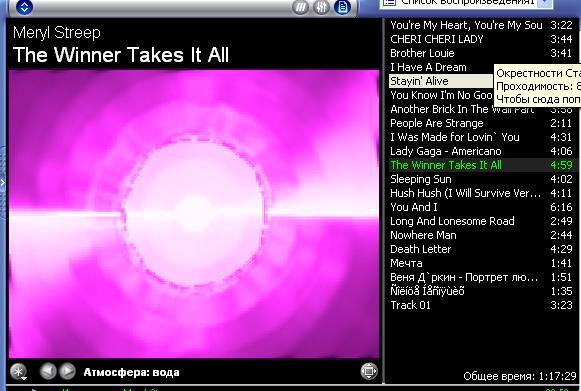Switch to previous visualization with left arrow
This screenshot has width=581, height=391.
[48, 371]
